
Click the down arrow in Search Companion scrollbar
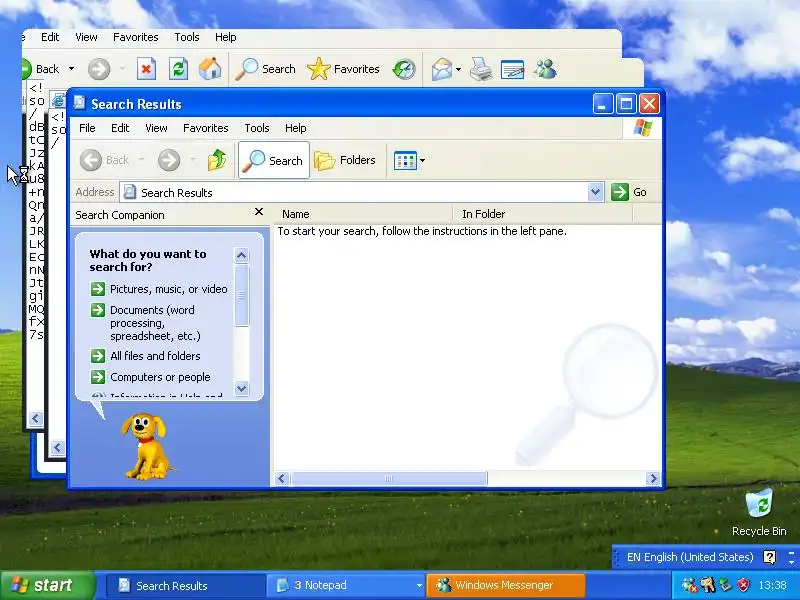click(241, 388)
